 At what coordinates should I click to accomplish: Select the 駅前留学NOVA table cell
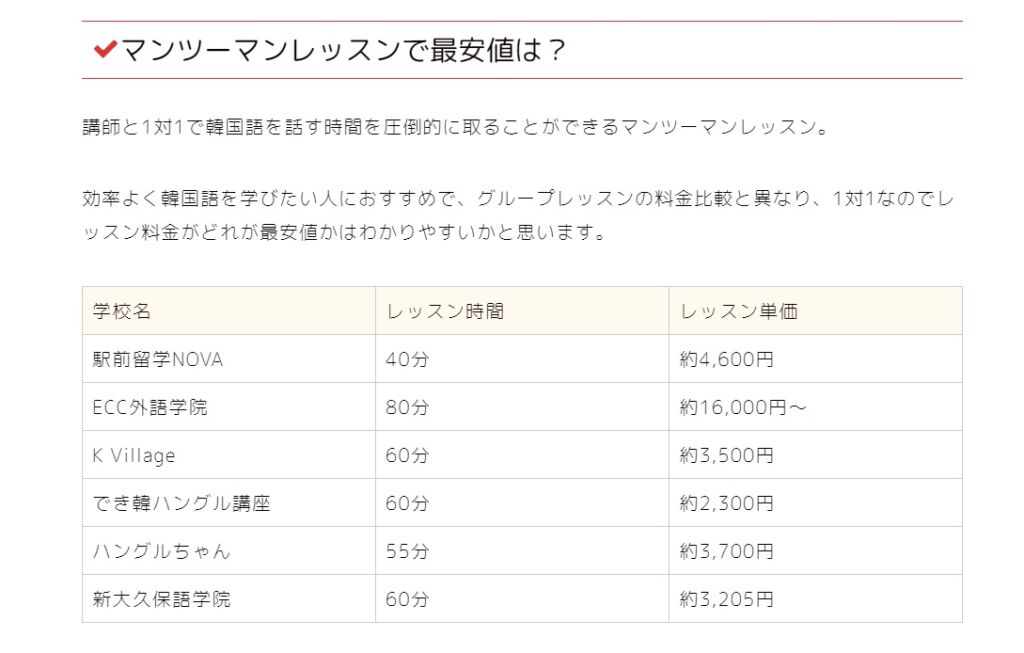pyautogui.click(x=158, y=359)
